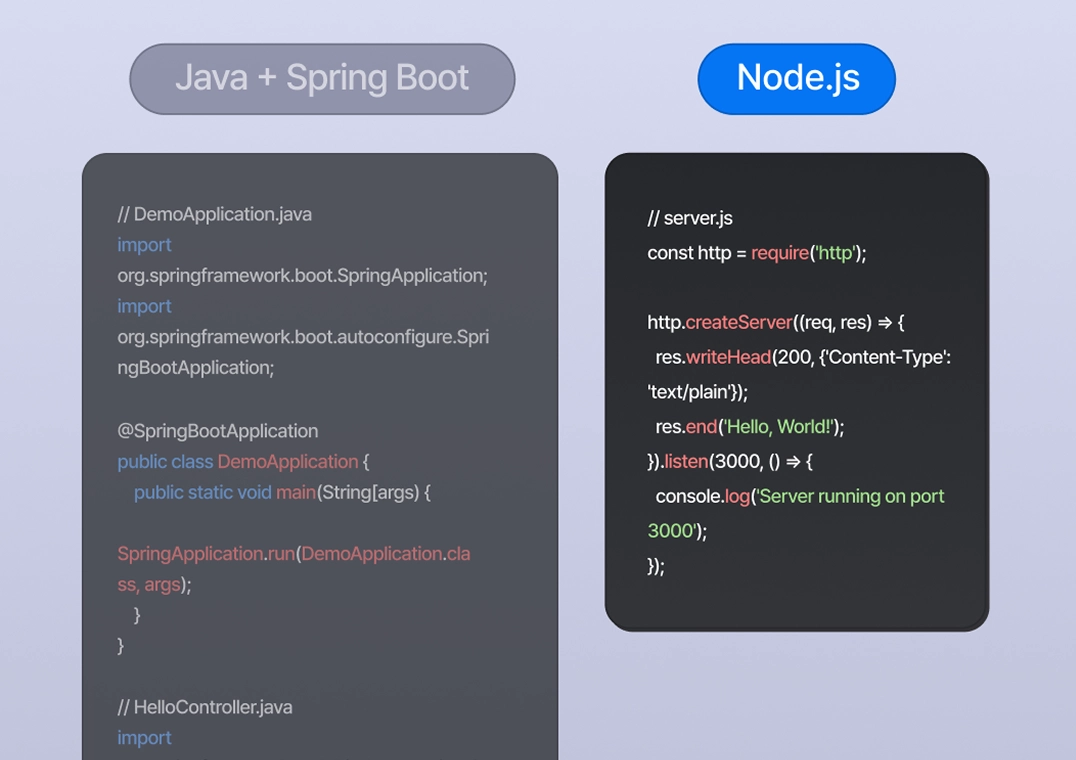Click the server.js comment label
Viewport: 1076px width, 760px height.
(x=688, y=217)
